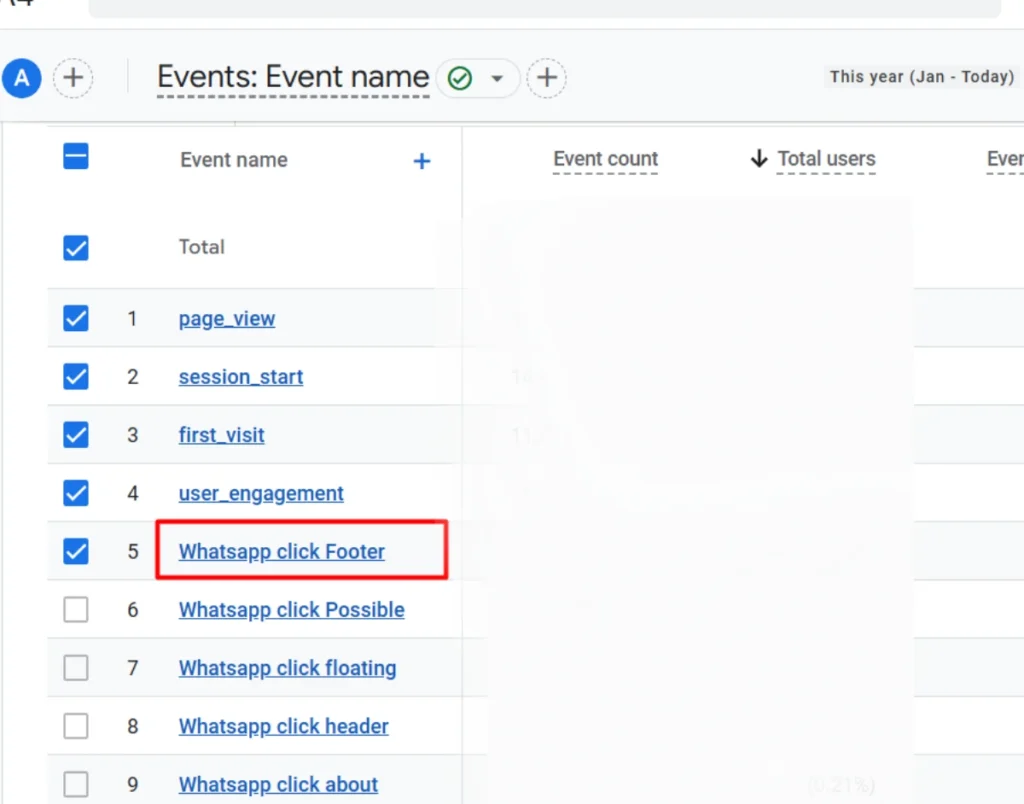Click the Event count column header
The width and height of the screenshot is (1024, 804).
pyautogui.click(x=605, y=159)
